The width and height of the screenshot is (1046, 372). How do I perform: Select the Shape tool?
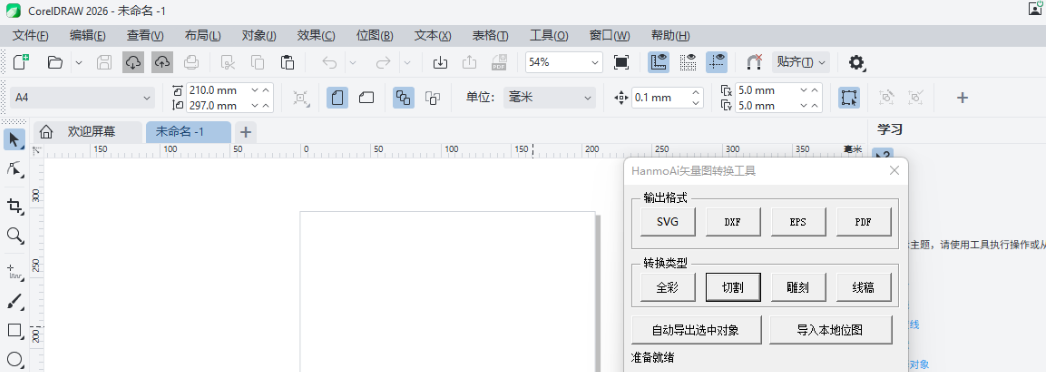[x=14, y=169]
